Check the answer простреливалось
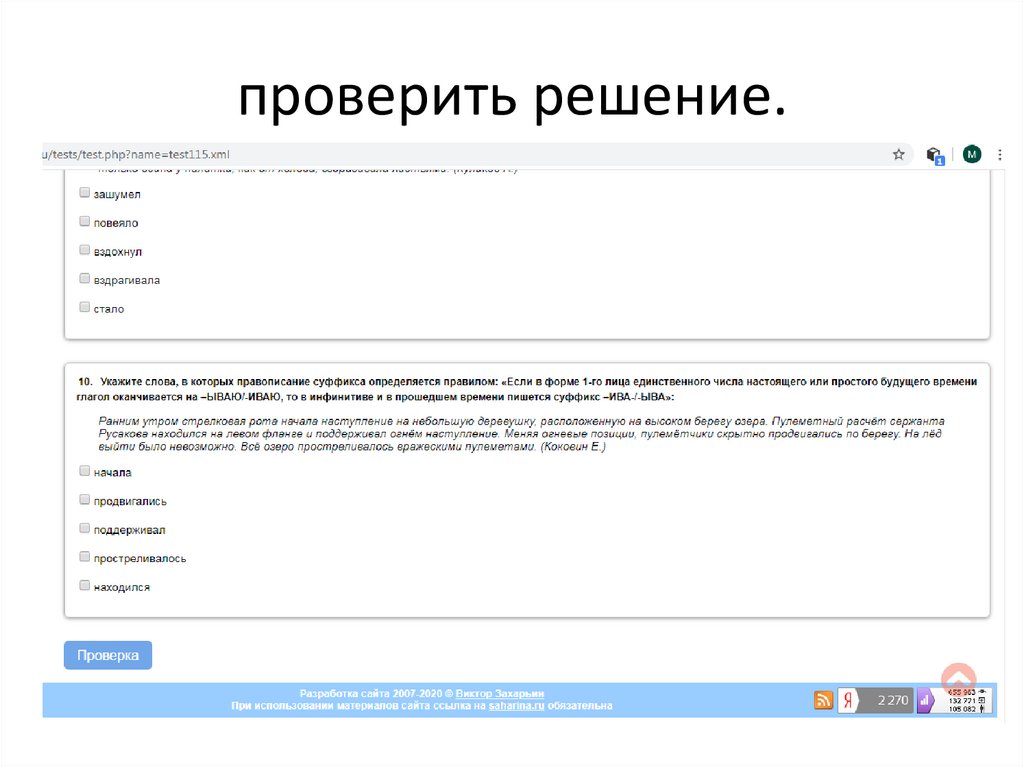Viewport: 1024px width, 767px height. (x=84, y=555)
